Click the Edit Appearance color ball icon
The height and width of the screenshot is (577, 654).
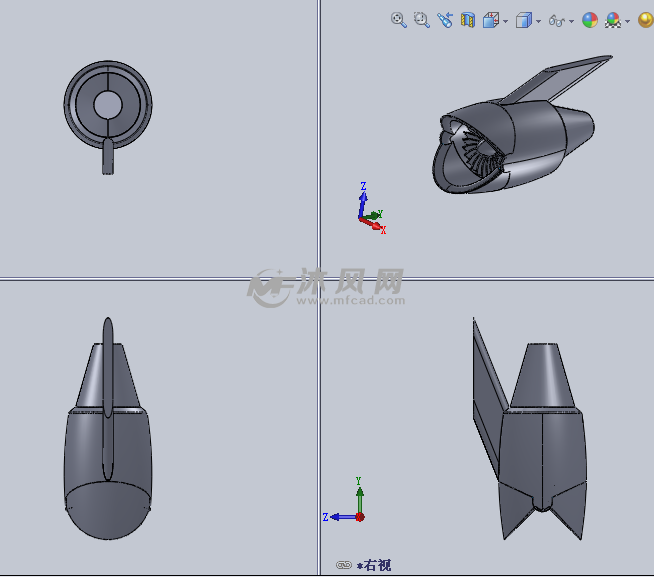pyautogui.click(x=590, y=20)
